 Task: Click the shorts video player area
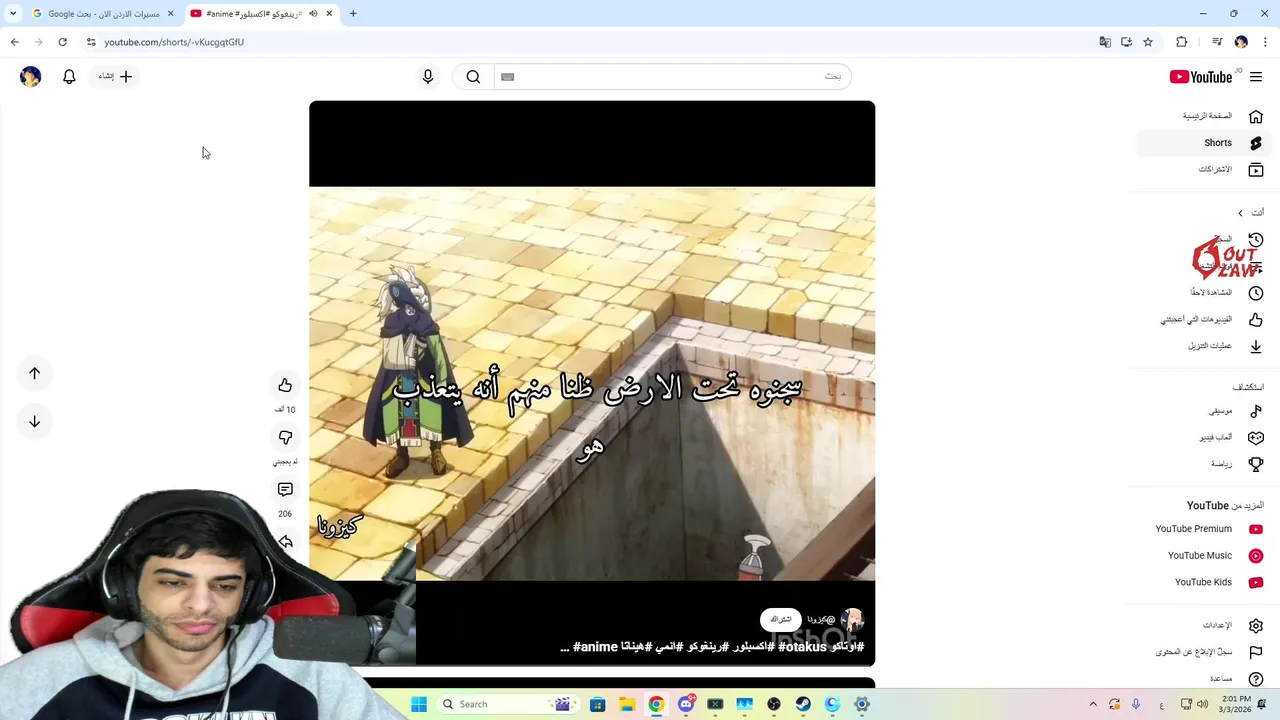click(592, 383)
